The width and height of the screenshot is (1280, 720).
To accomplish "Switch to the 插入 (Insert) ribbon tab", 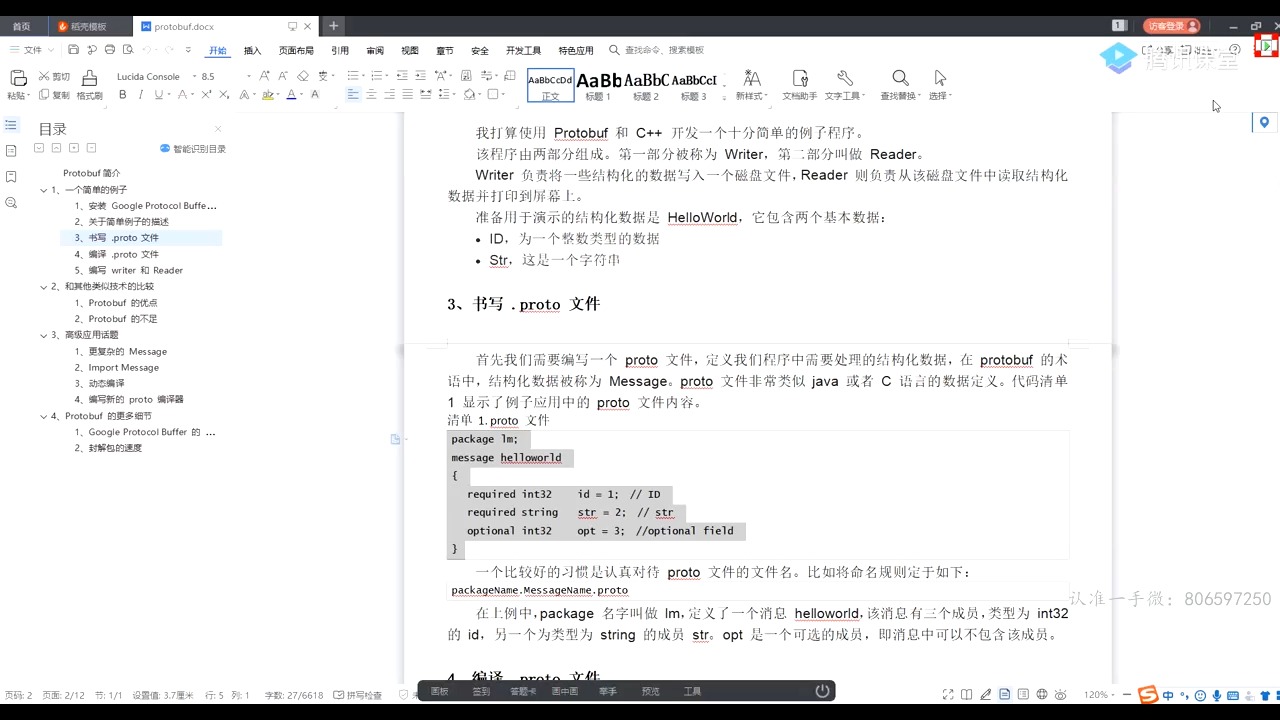I will (x=252, y=50).
